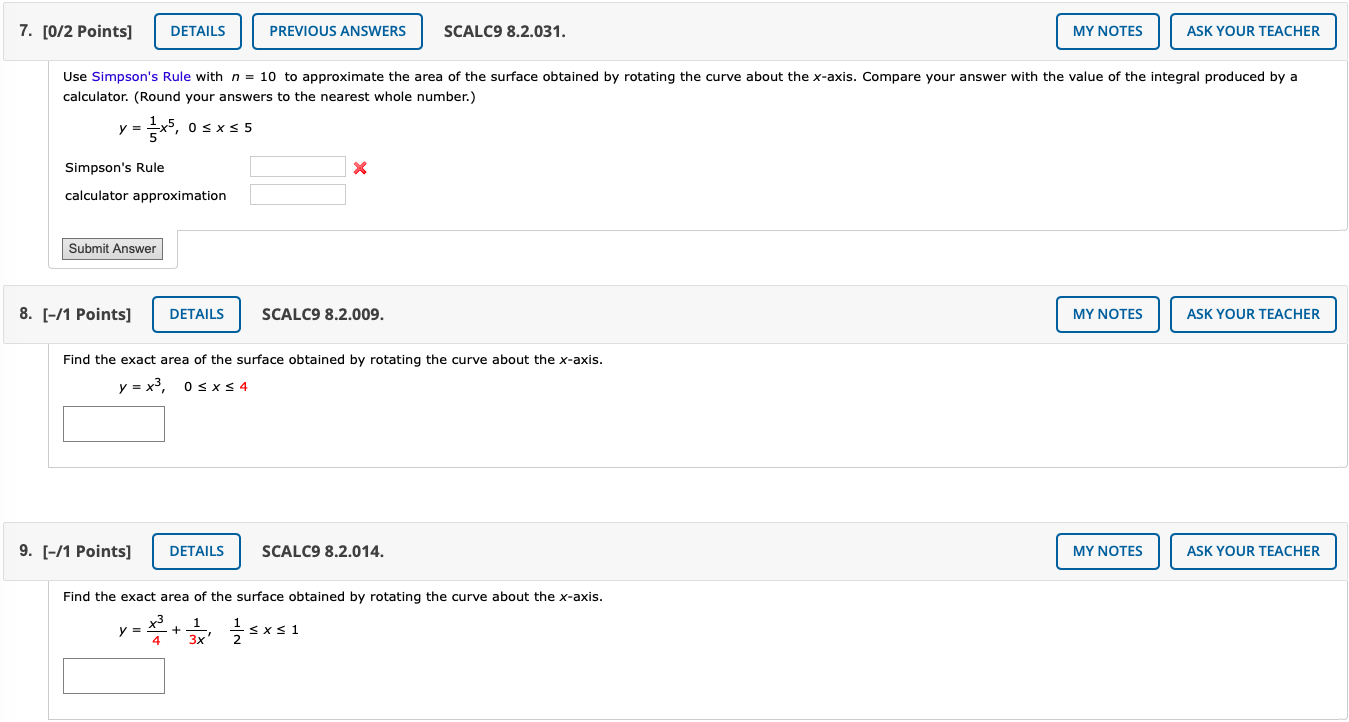
Task: Click the red X incorrect answer indicator
Action: [x=359, y=167]
